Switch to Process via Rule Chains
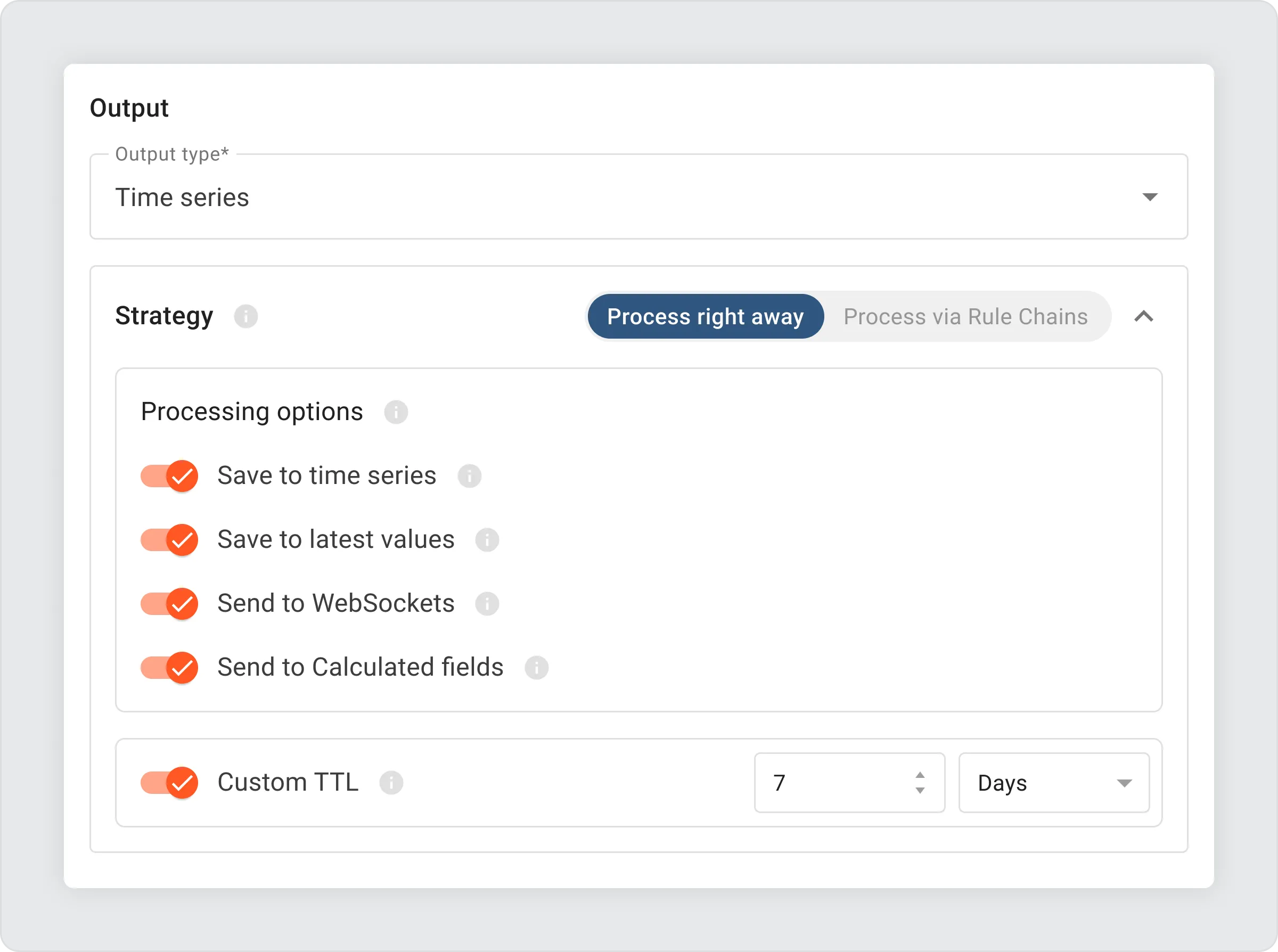This screenshot has width=1278, height=952. (966, 316)
